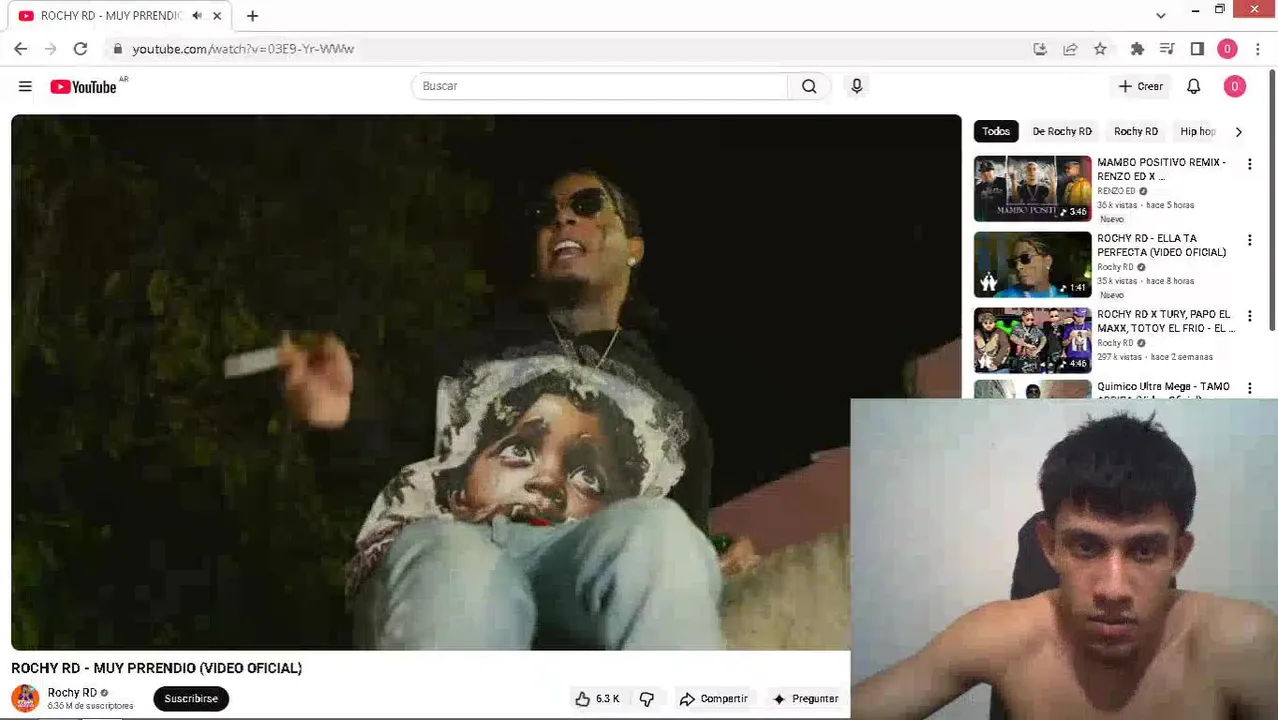Toggle the browser side panel
This screenshot has width=1278, height=720.
pos(1197,48)
